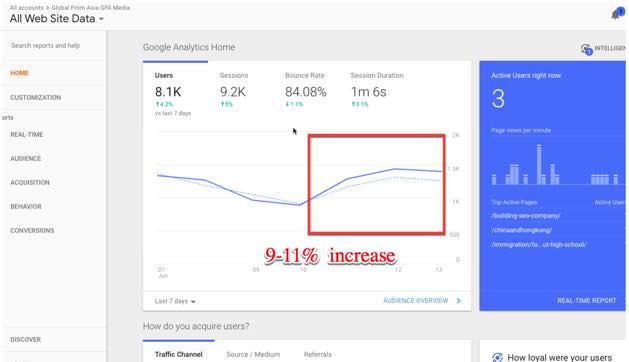Open Customization in the sidebar

[36, 98]
